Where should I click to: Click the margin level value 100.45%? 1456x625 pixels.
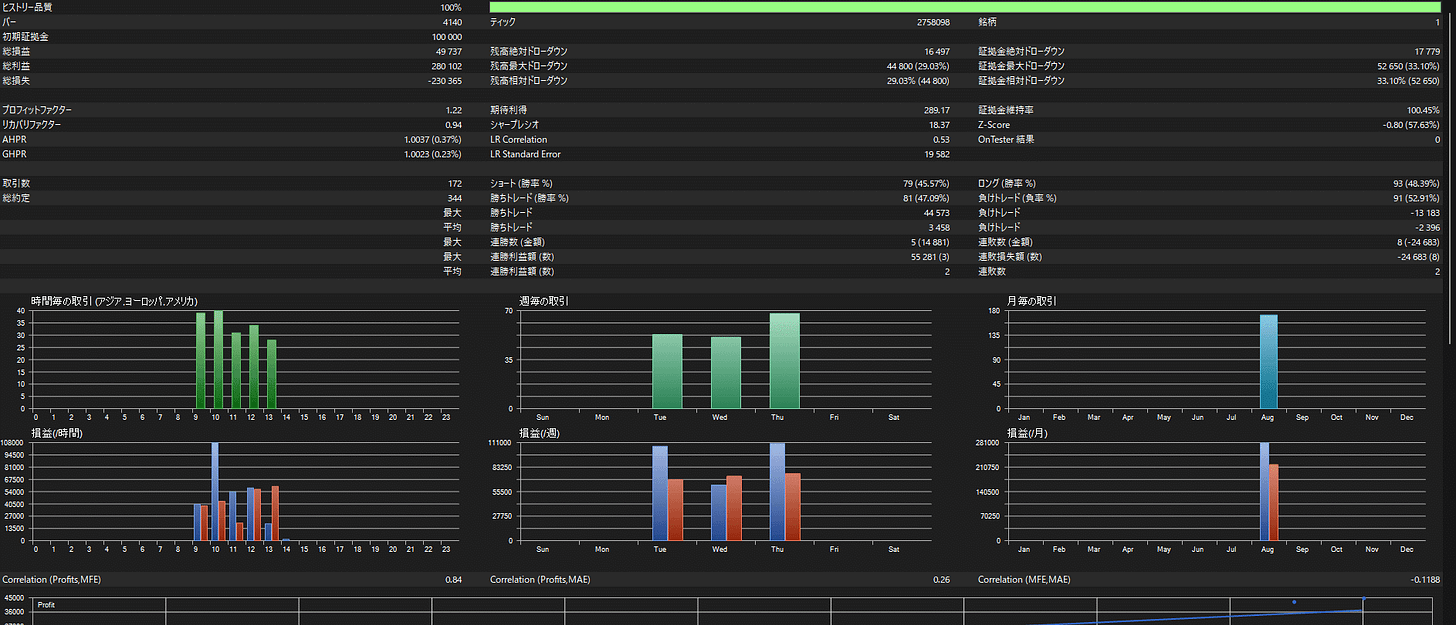pos(1424,110)
